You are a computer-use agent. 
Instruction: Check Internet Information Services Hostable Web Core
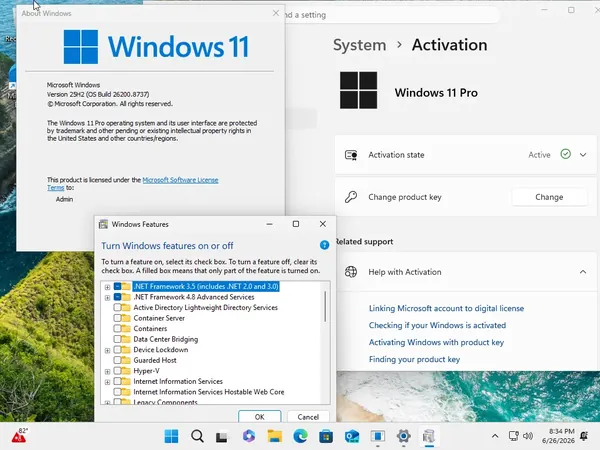click(117, 392)
